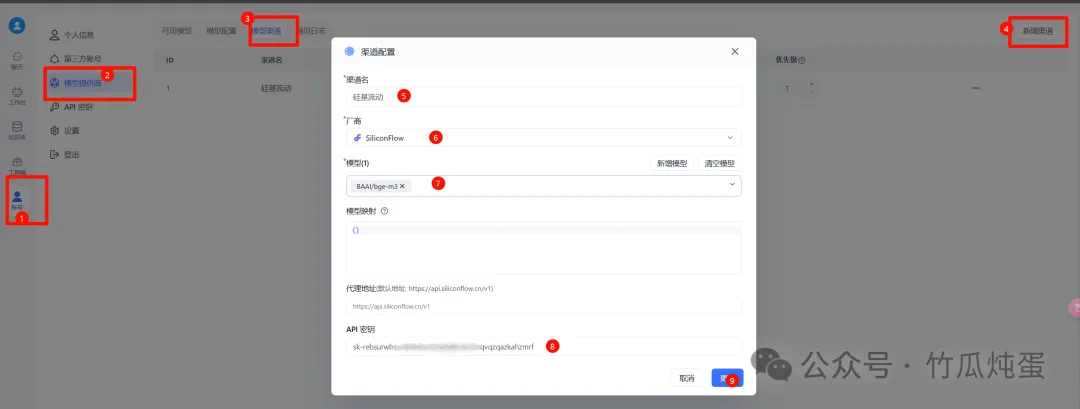1080x409 pixels.
Task: Click the 取消 cancel button
Action: tap(687, 378)
